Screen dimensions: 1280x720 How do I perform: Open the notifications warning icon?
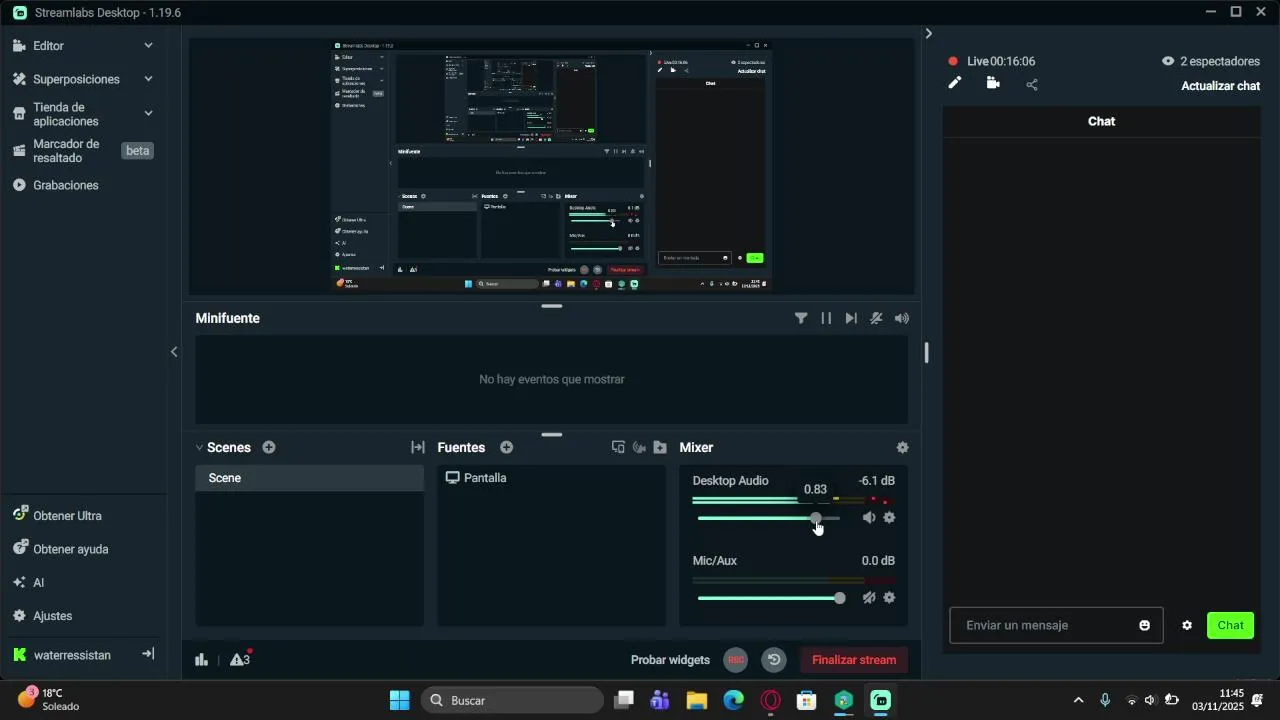point(240,659)
